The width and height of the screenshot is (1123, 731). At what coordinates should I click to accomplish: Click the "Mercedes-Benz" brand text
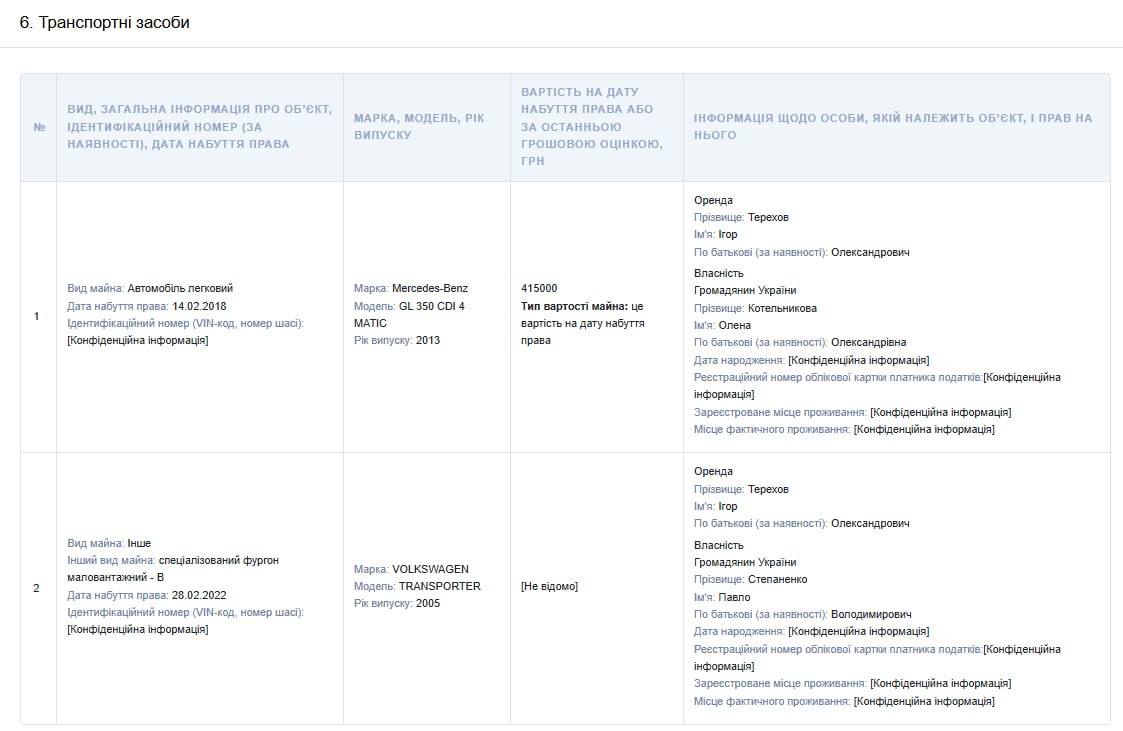(x=430, y=288)
